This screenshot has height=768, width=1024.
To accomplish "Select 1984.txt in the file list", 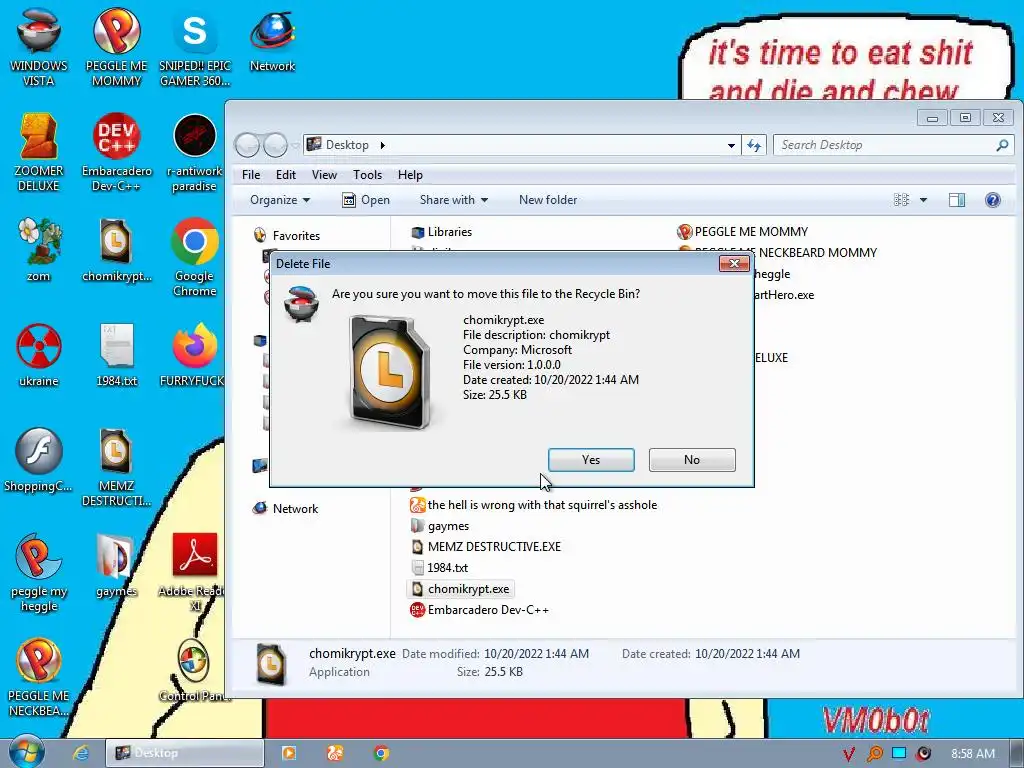I will pos(439,568).
